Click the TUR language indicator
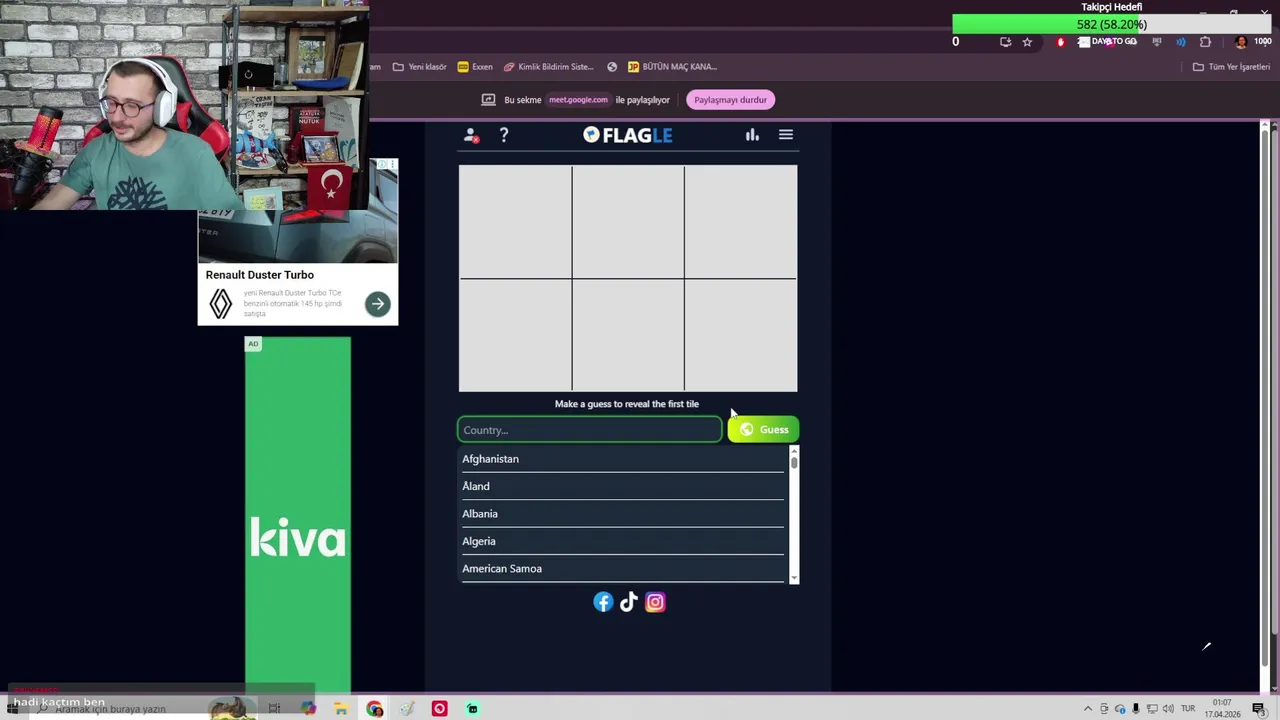Viewport: 1280px width, 720px height. [x=1188, y=709]
